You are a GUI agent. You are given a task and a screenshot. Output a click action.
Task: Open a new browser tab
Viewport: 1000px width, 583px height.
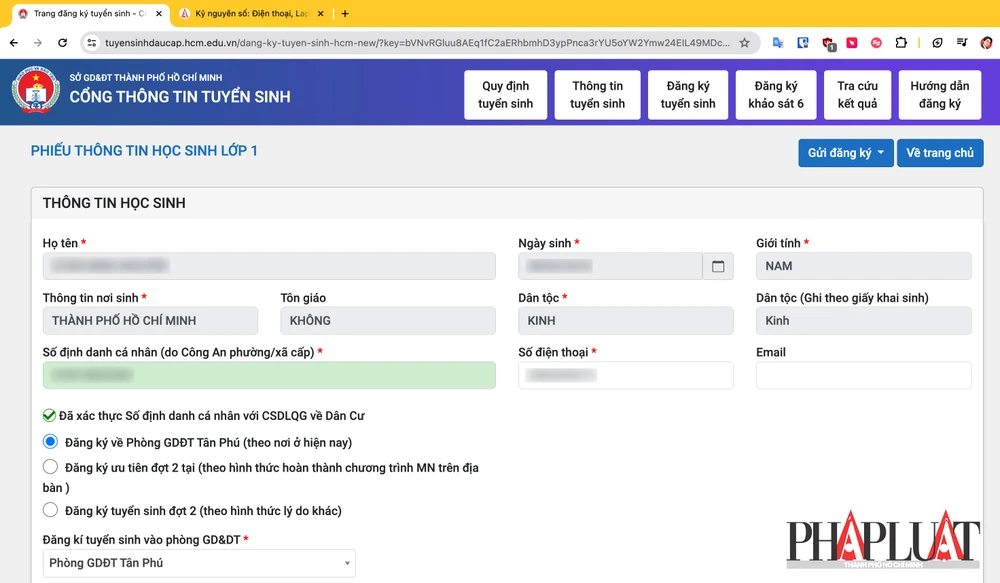coord(345,14)
